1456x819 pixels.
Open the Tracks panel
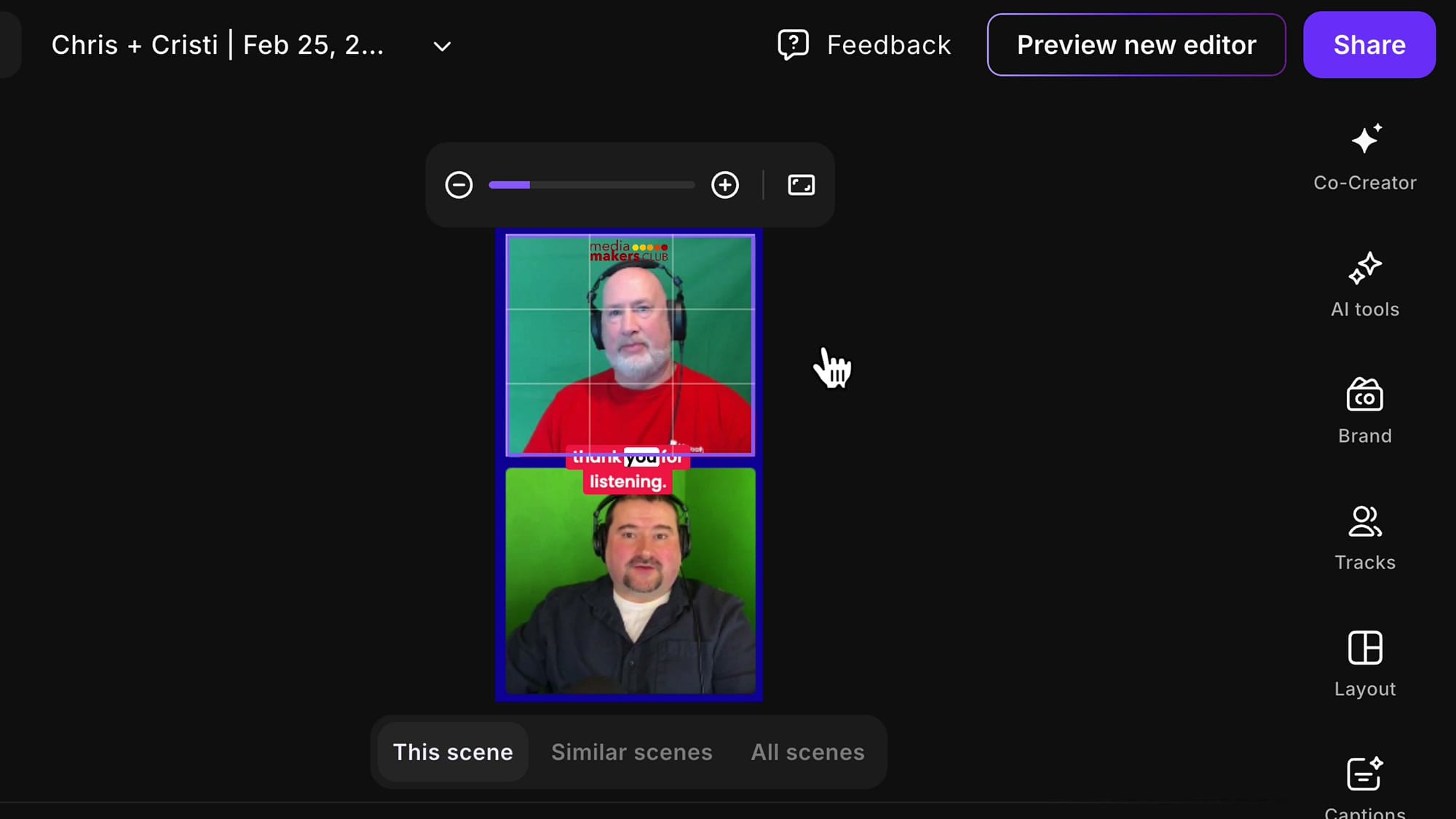pyautogui.click(x=1364, y=536)
